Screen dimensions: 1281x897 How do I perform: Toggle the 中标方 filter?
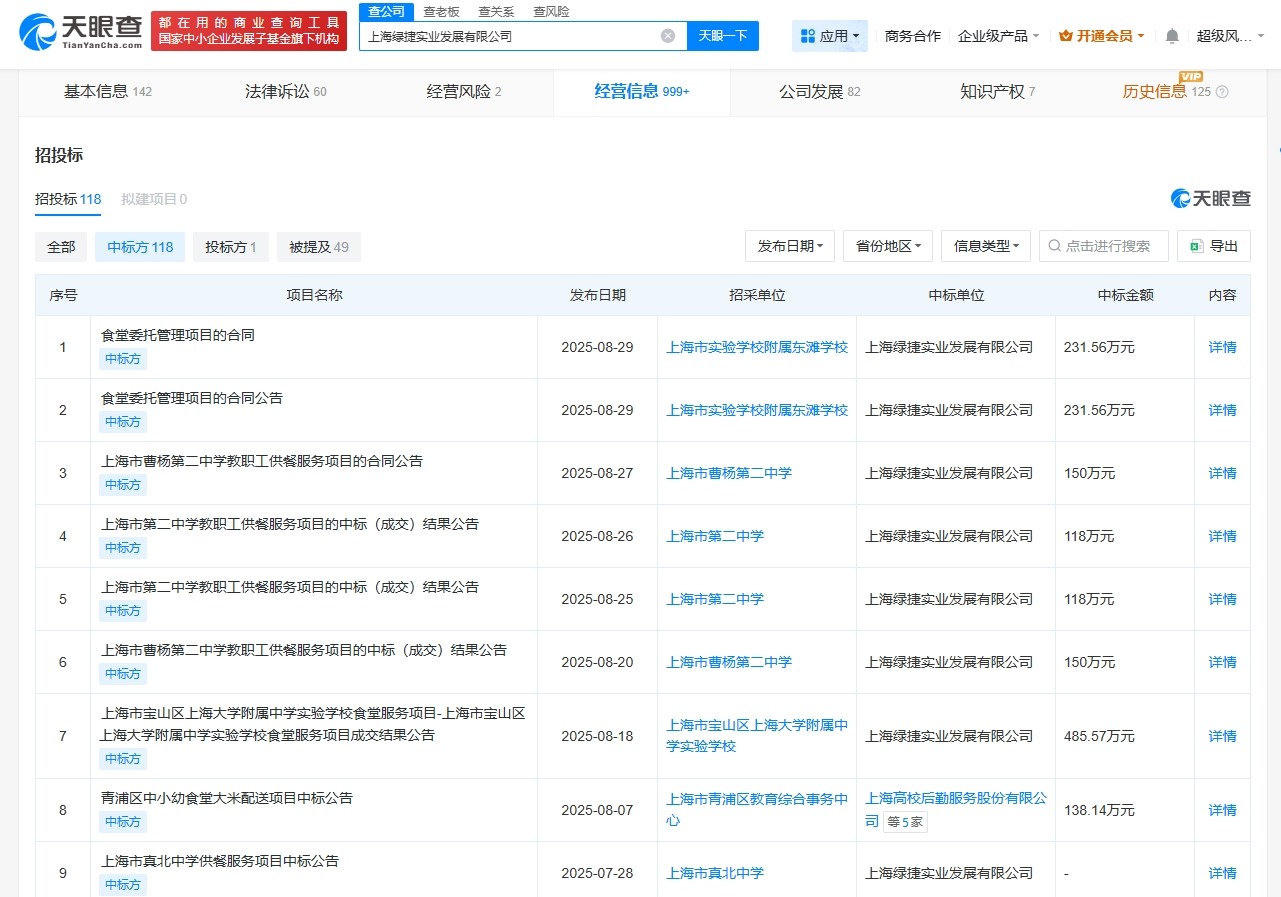[139, 246]
